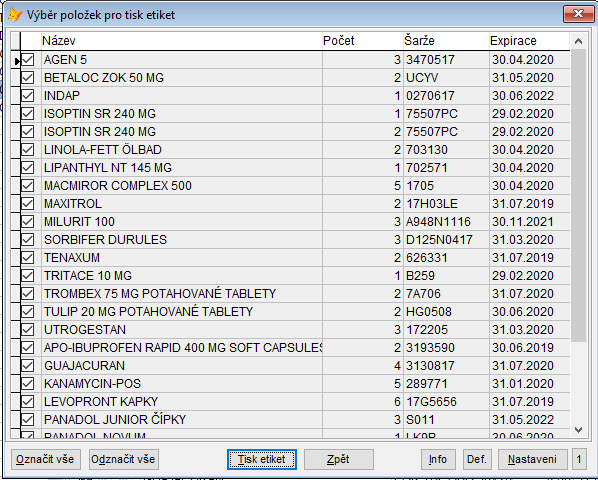Click the button labeled 1
Viewport: 598px width, 480px height.
point(579,459)
